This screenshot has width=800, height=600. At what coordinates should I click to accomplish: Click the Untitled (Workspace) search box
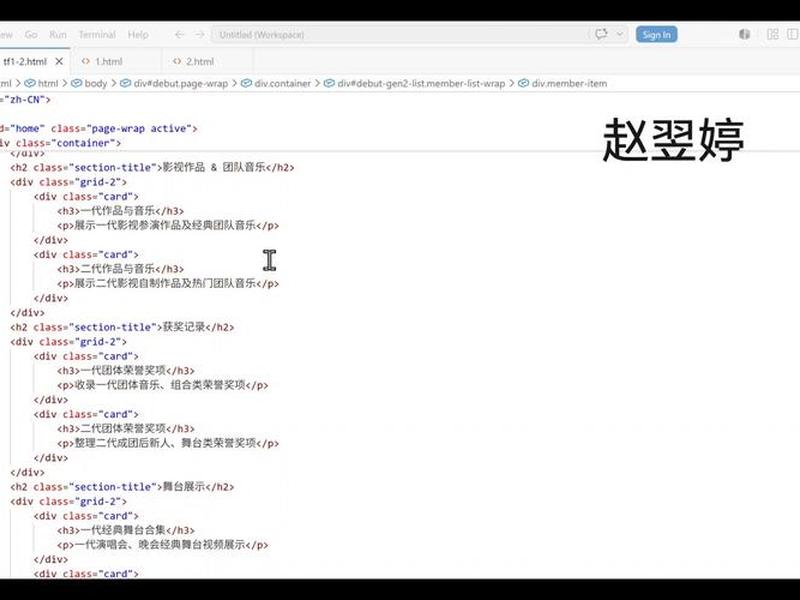(x=399, y=35)
